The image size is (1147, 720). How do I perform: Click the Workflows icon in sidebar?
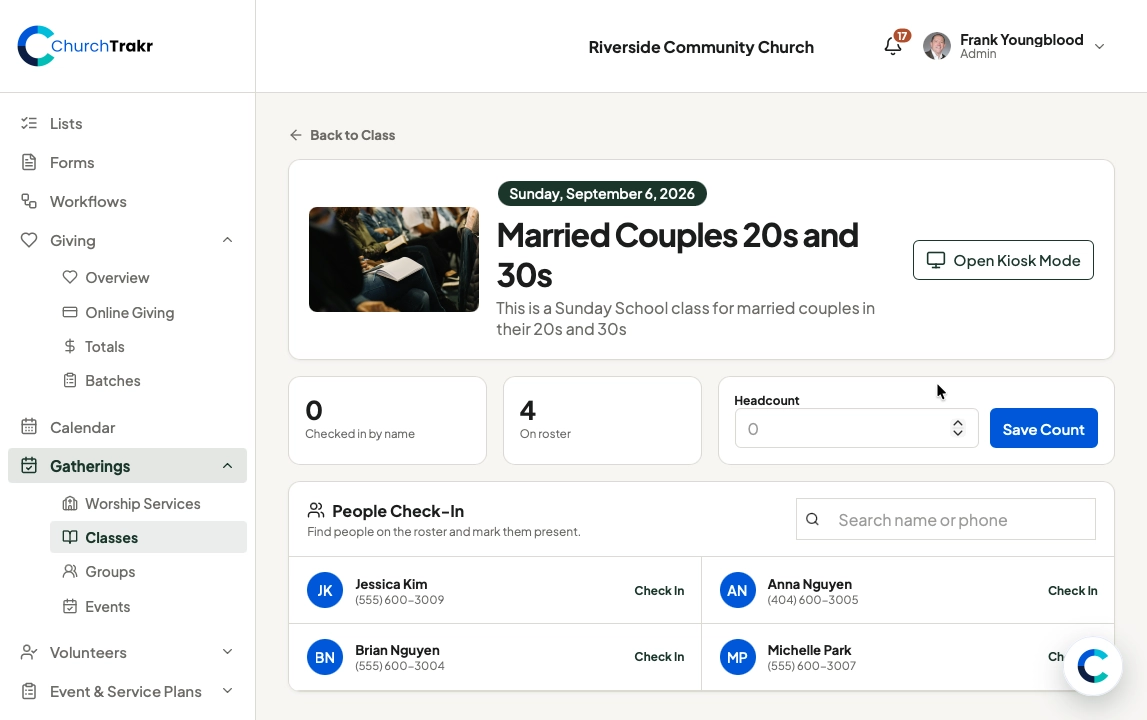[29, 201]
